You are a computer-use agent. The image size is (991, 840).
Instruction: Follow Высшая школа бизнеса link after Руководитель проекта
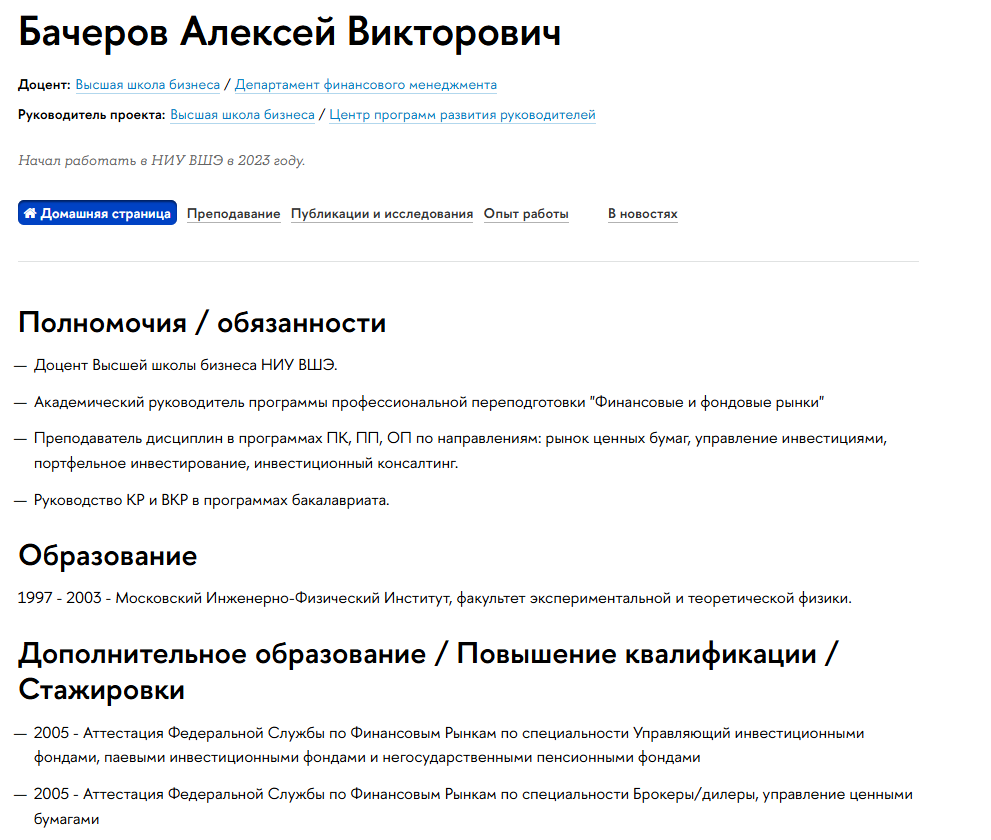click(x=242, y=115)
